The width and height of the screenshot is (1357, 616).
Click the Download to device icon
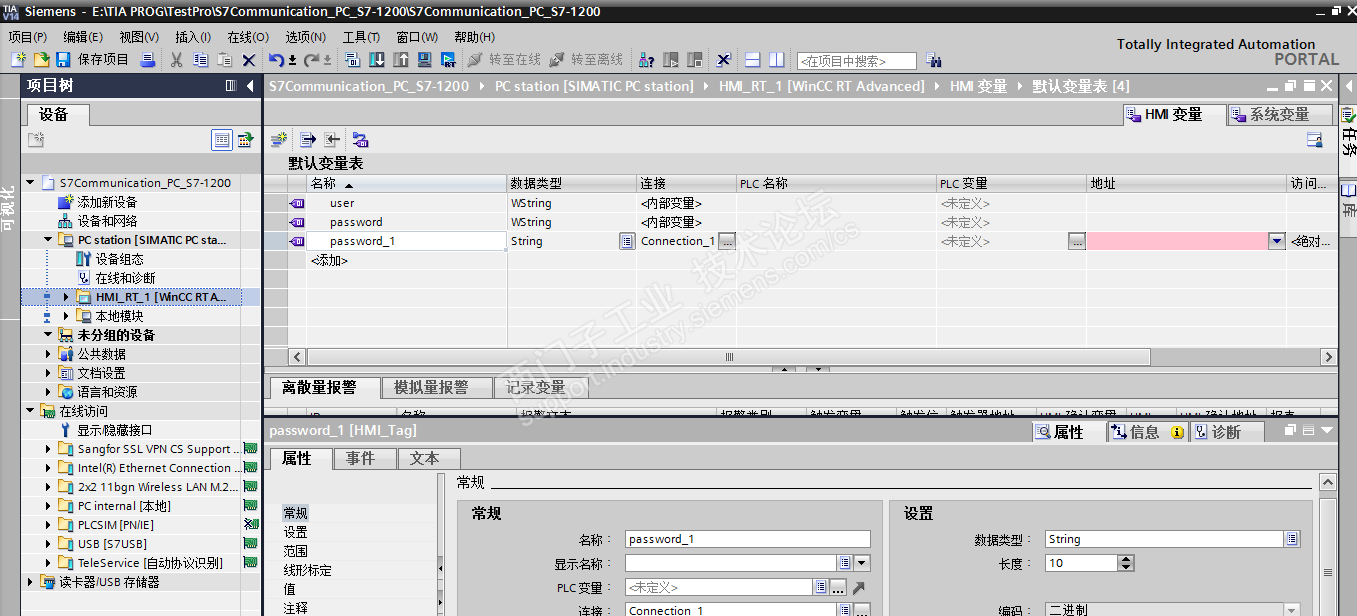coord(377,60)
